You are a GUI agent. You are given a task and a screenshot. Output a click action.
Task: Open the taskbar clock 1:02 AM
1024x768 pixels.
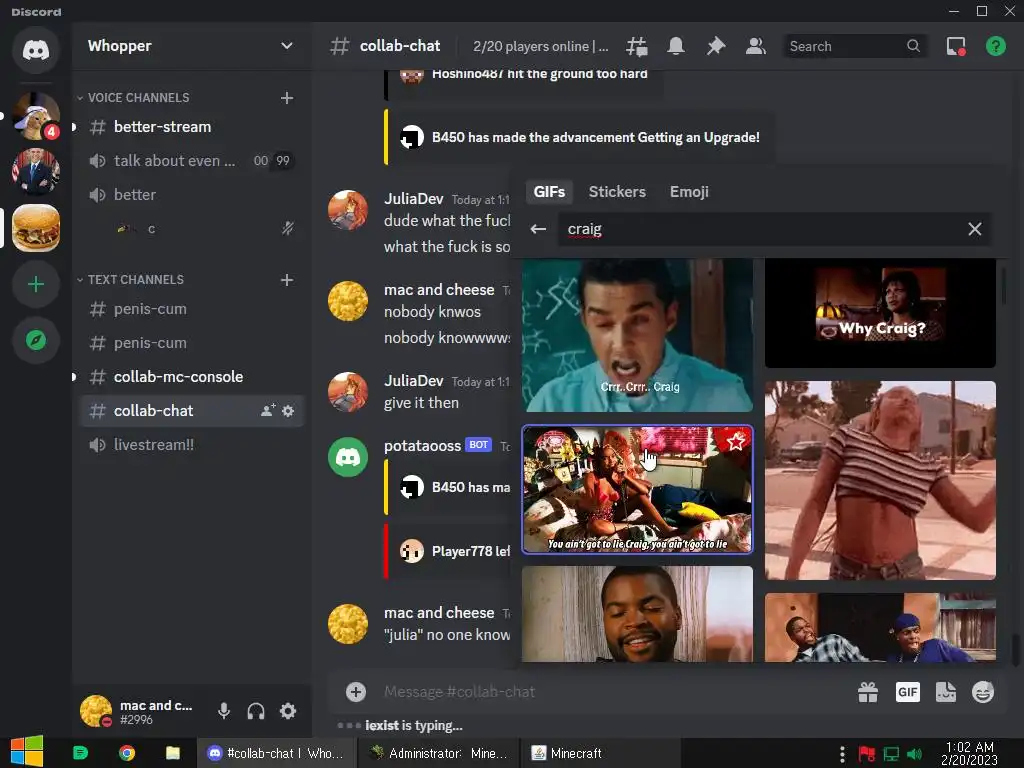(x=969, y=753)
